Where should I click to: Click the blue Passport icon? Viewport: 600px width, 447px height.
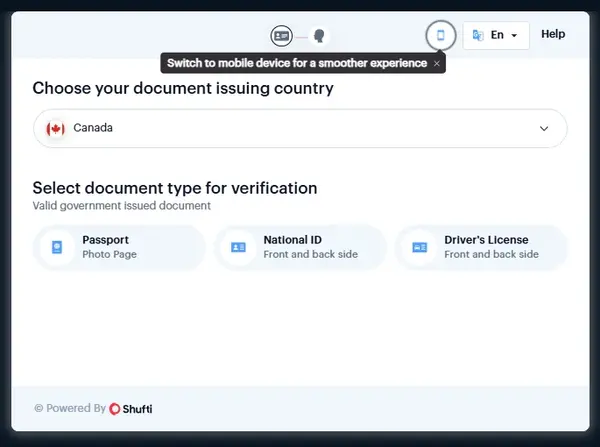pyautogui.click(x=57, y=247)
